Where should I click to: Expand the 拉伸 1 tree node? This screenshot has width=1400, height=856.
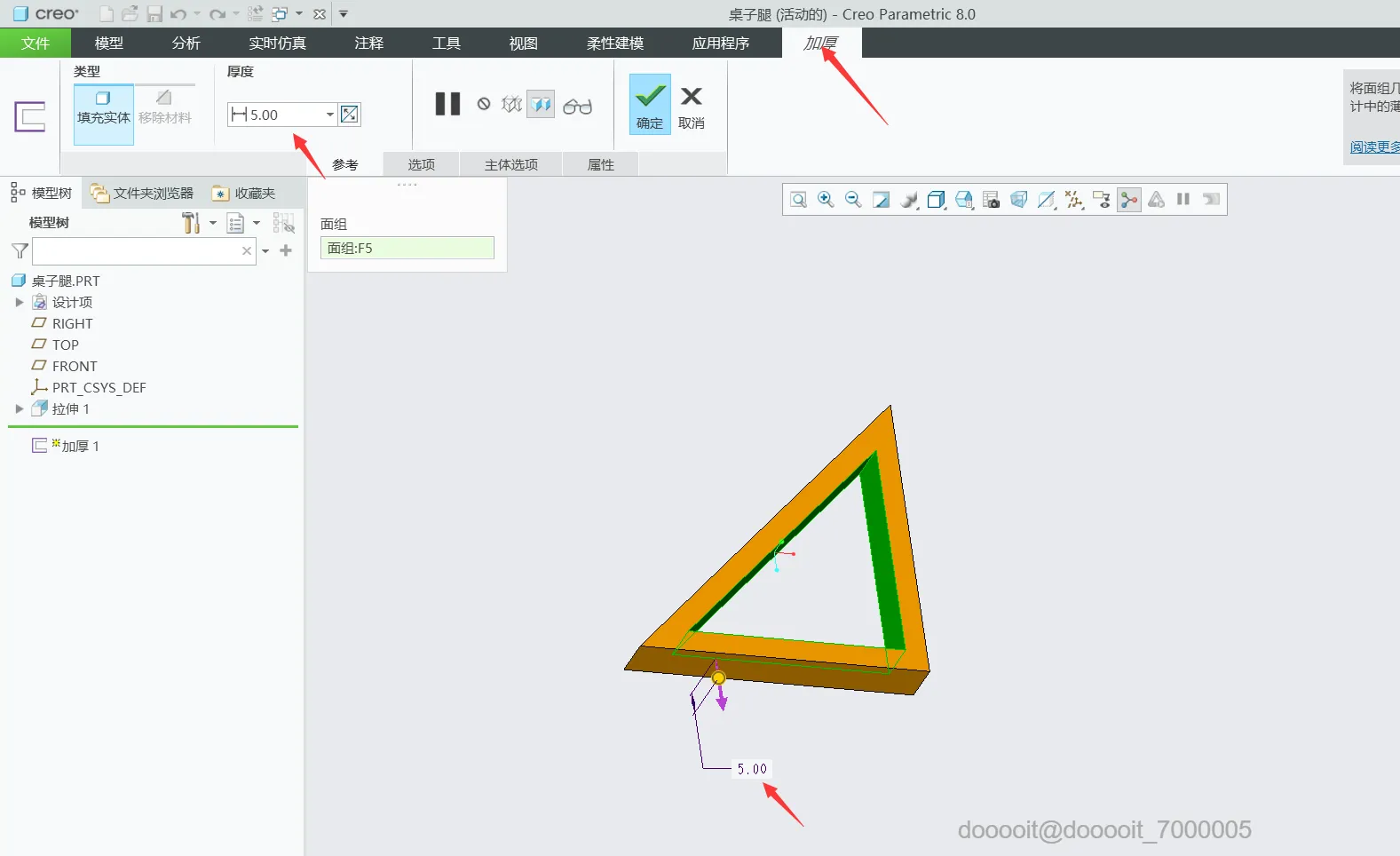[x=20, y=408]
